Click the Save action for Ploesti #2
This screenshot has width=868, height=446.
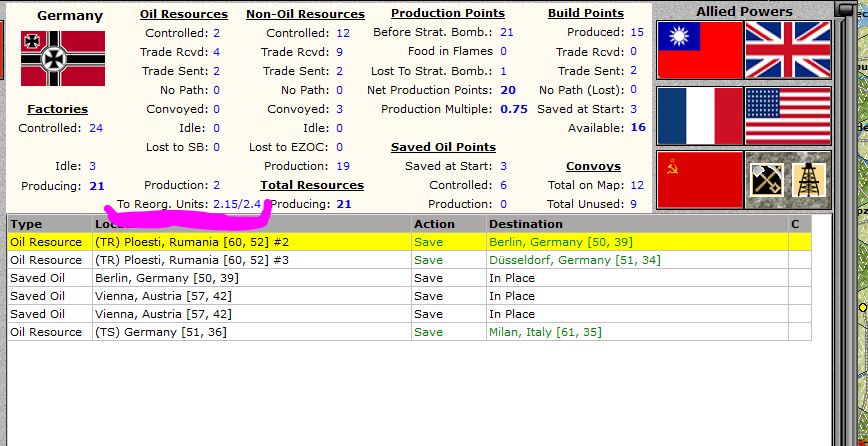428,242
